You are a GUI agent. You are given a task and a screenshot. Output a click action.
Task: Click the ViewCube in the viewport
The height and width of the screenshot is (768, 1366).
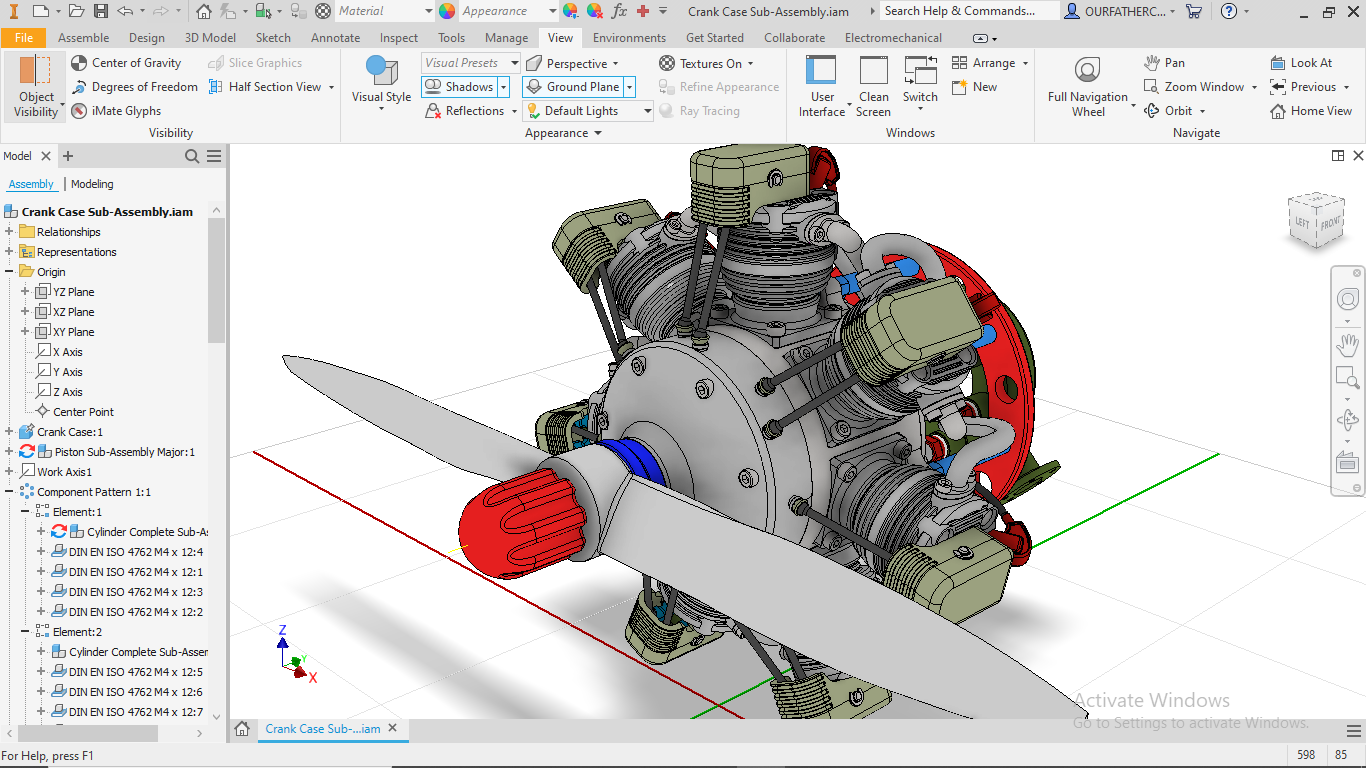1315,222
